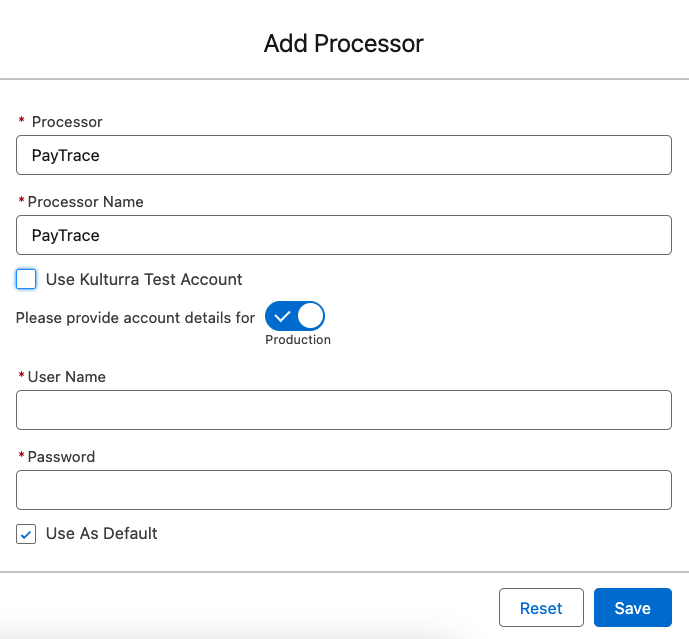Select the Password entry field
689x639 pixels.
pyautogui.click(x=344, y=490)
